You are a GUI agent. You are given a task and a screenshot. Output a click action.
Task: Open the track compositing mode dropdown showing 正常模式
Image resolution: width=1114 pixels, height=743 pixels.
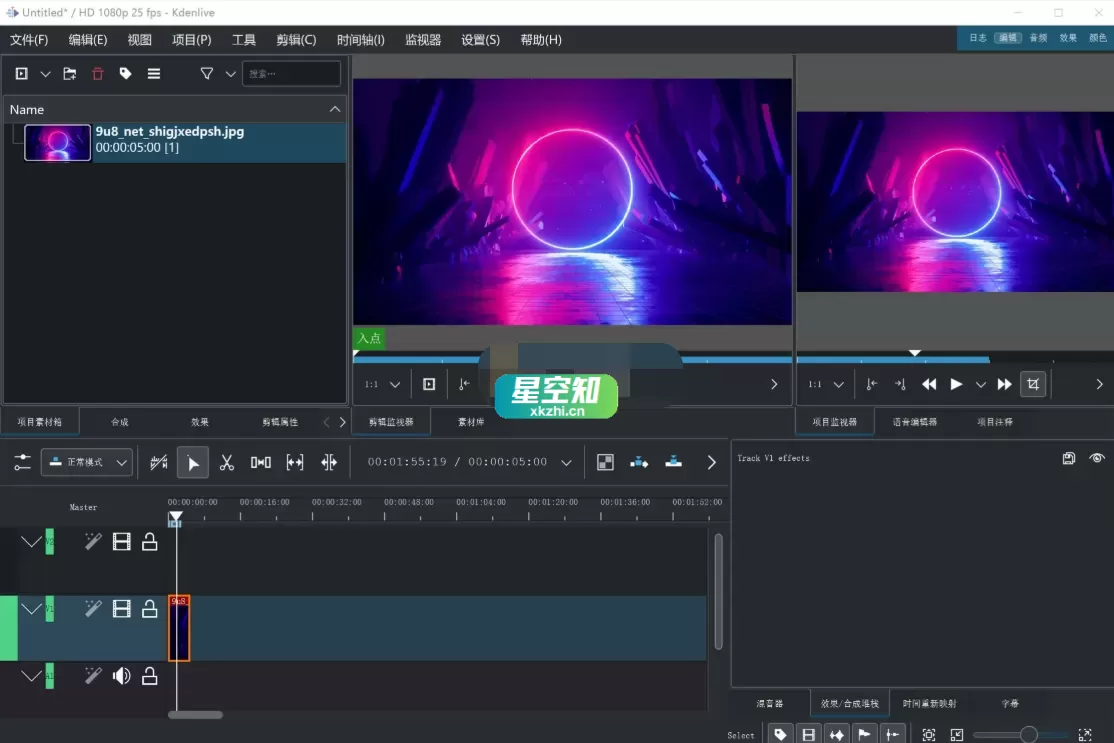click(85, 462)
